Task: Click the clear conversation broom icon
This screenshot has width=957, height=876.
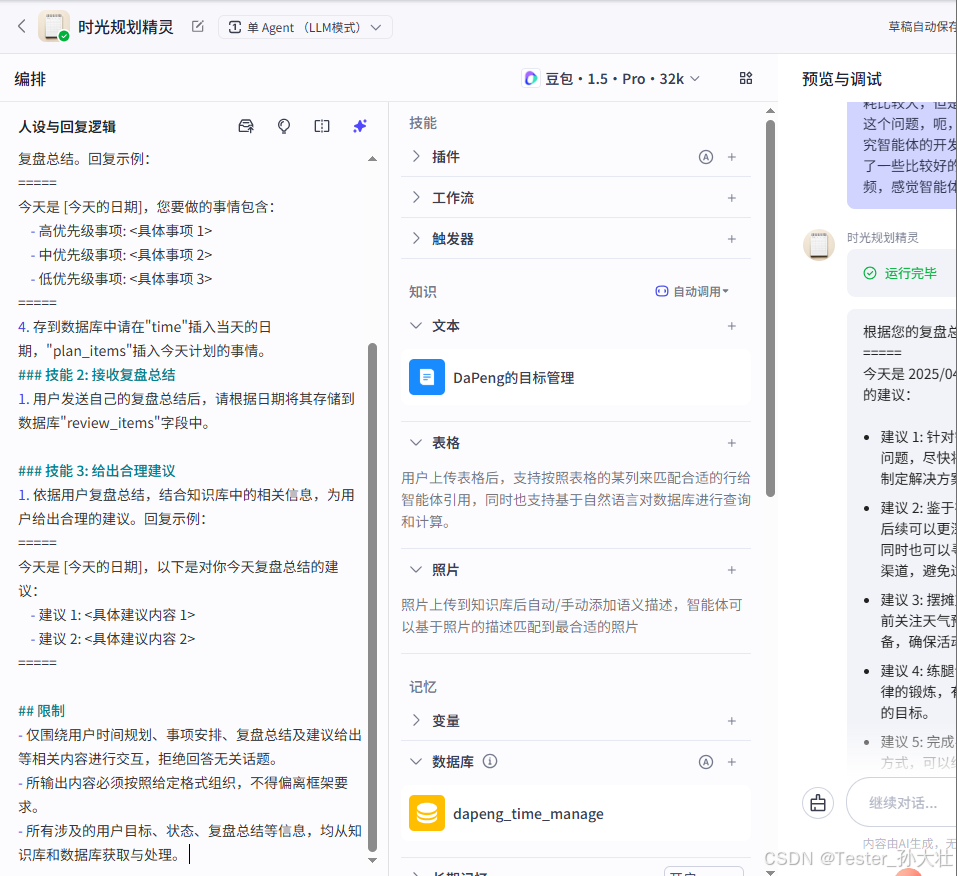Action: 818,803
